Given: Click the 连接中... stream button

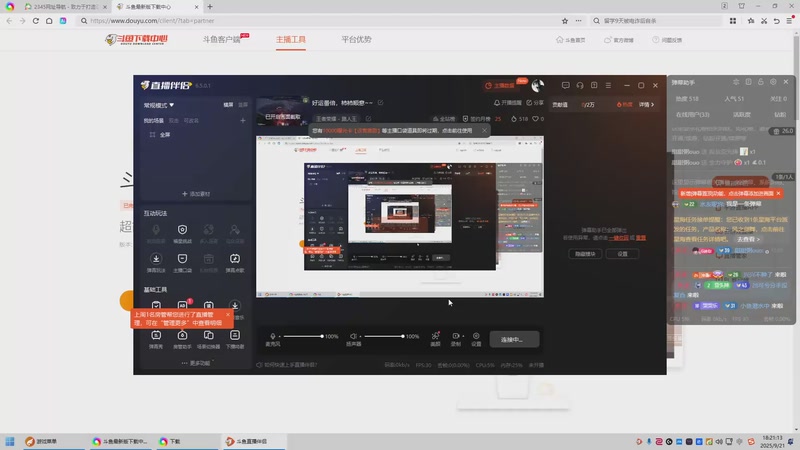Looking at the screenshot, I should click(x=514, y=339).
